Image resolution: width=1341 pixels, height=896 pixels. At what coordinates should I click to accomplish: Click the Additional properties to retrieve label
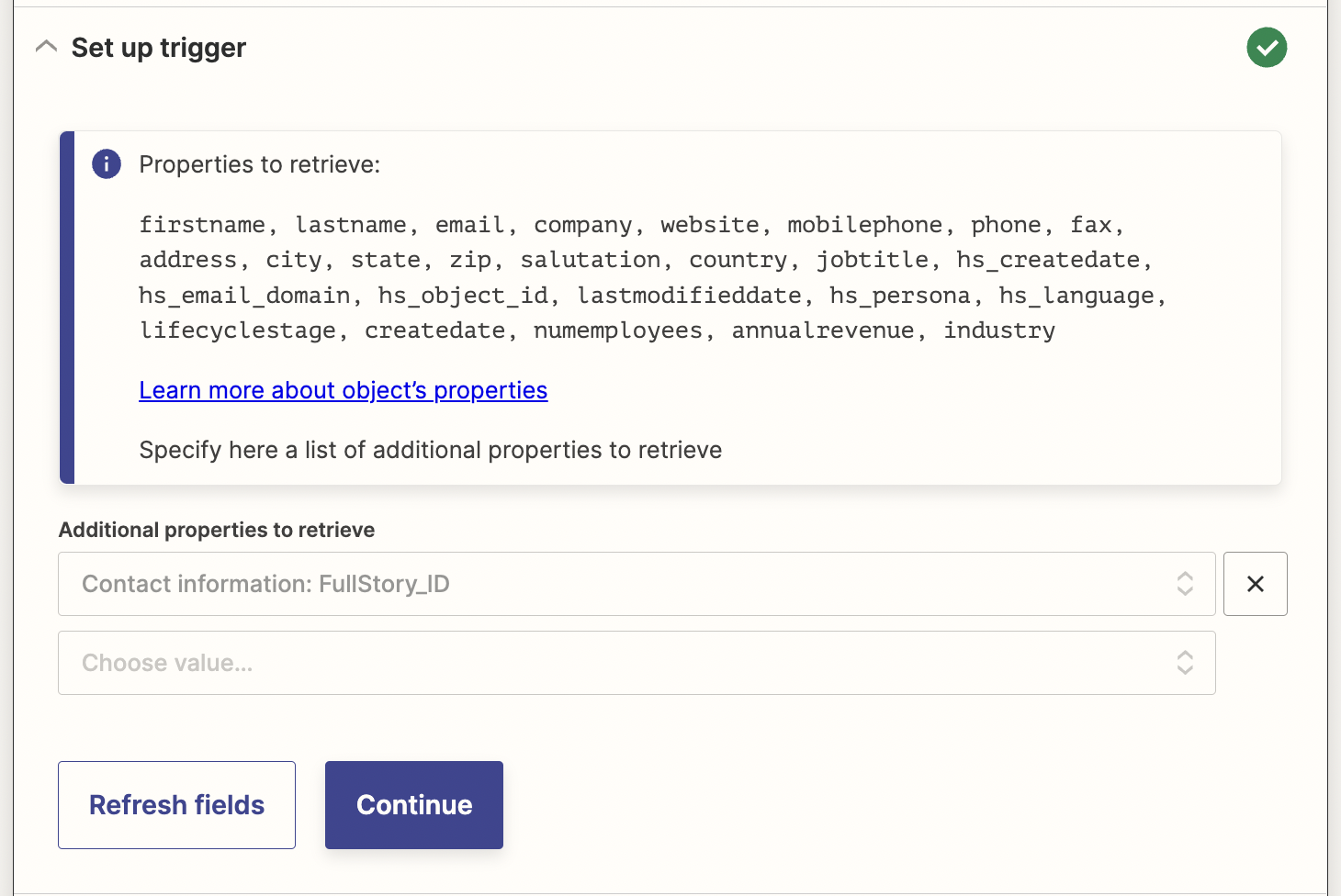click(x=217, y=530)
